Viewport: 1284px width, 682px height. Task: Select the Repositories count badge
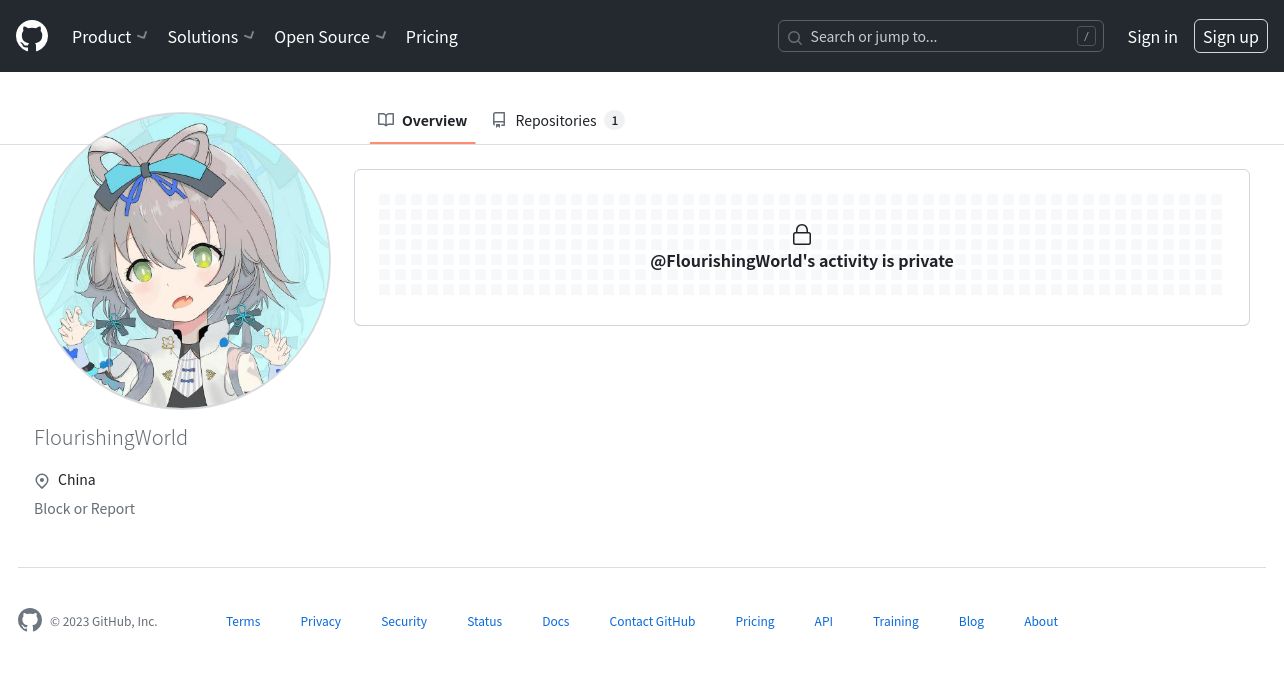tap(615, 120)
